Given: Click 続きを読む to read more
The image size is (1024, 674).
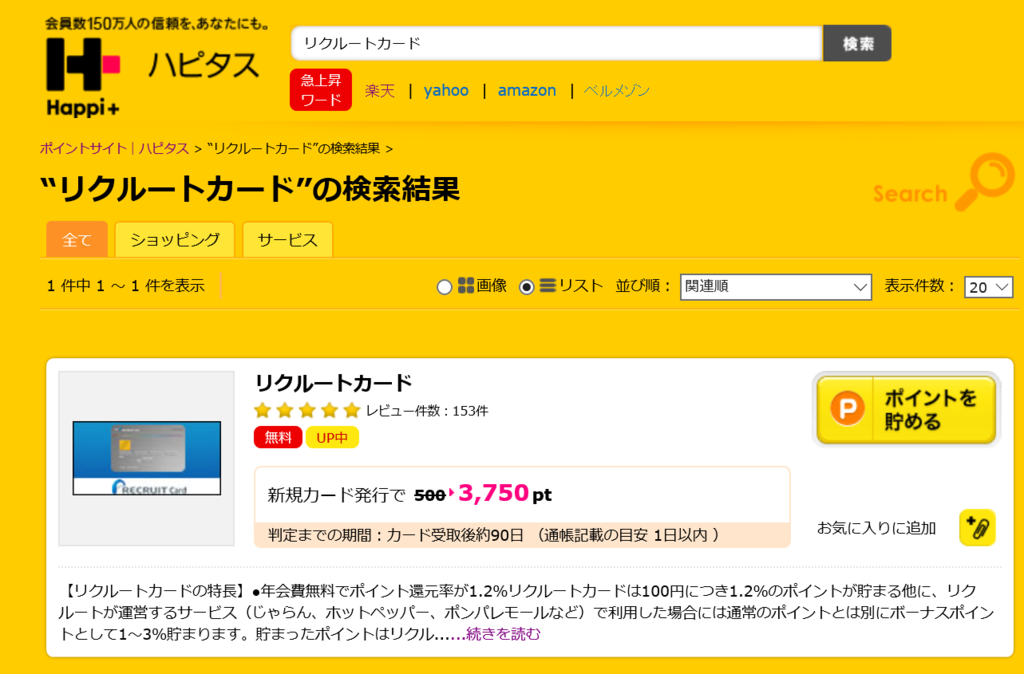Looking at the screenshot, I should pos(503,634).
